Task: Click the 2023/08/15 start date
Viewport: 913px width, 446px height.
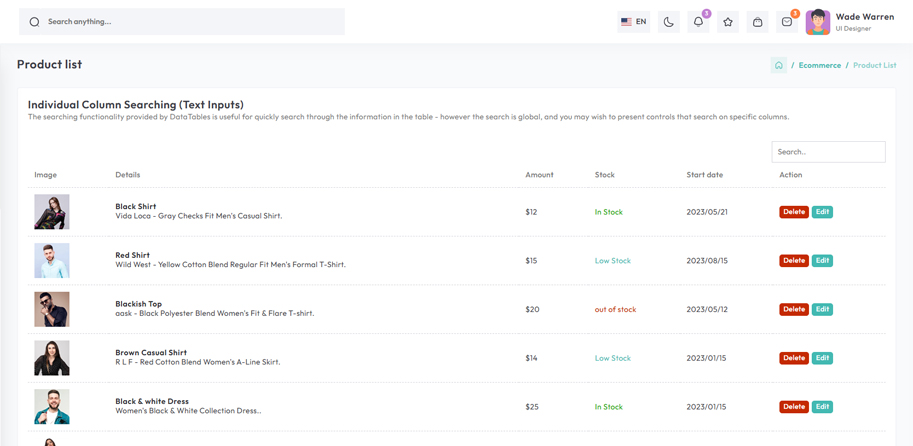Action: pyautogui.click(x=707, y=261)
